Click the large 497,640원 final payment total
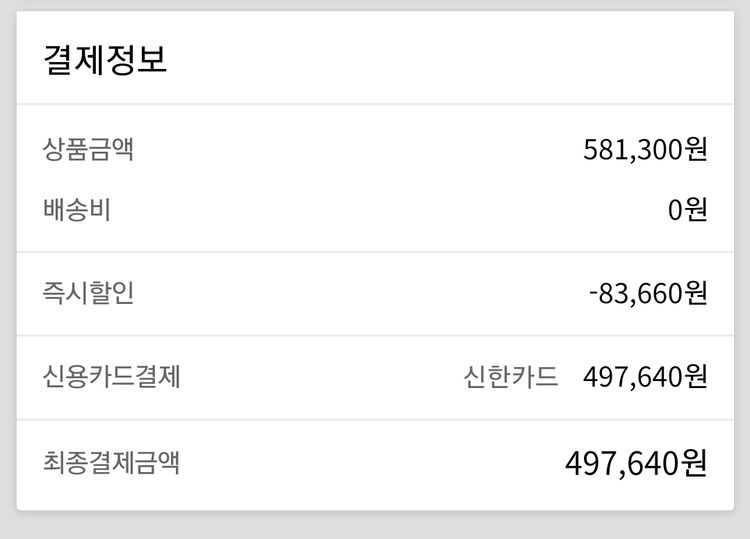The width and height of the screenshot is (750, 539). [636, 463]
